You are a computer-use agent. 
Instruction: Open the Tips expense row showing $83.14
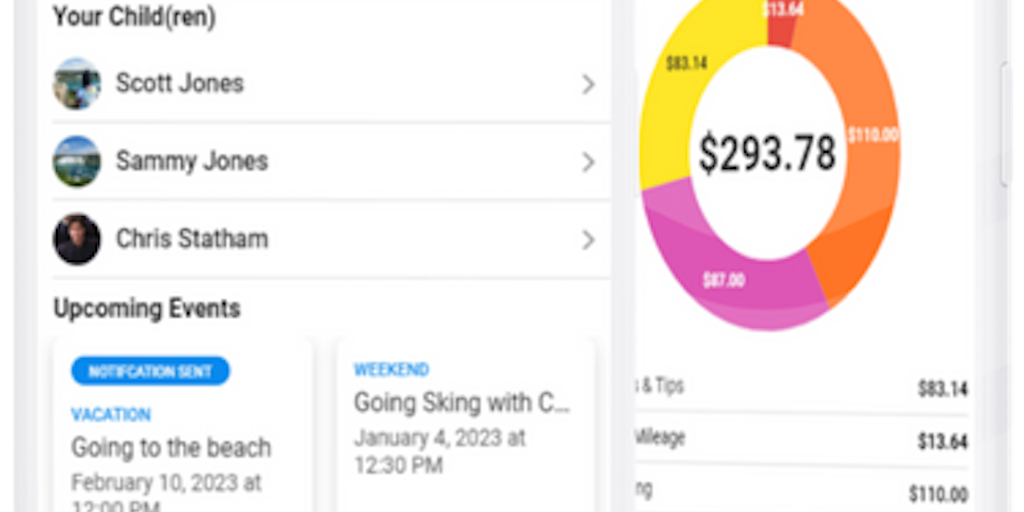pos(800,388)
